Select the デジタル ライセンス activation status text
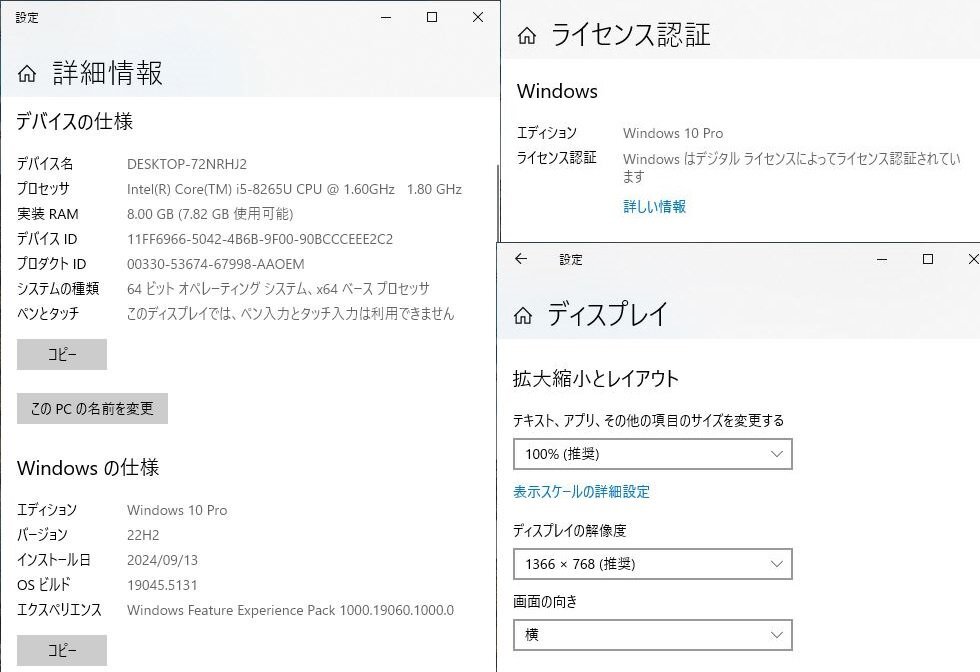 click(792, 168)
